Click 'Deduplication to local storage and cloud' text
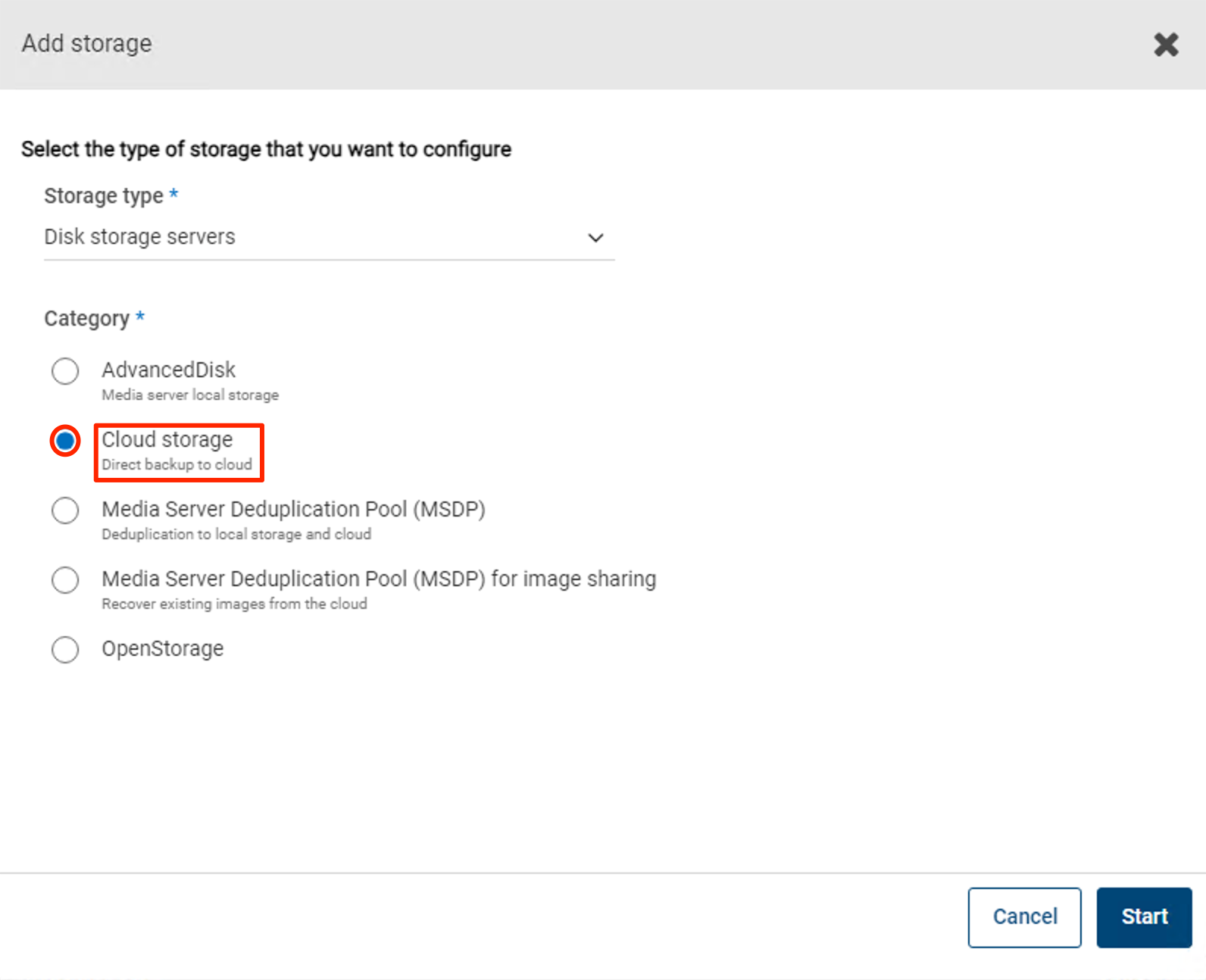This screenshot has height=980, width=1206. [x=236, y=534]
